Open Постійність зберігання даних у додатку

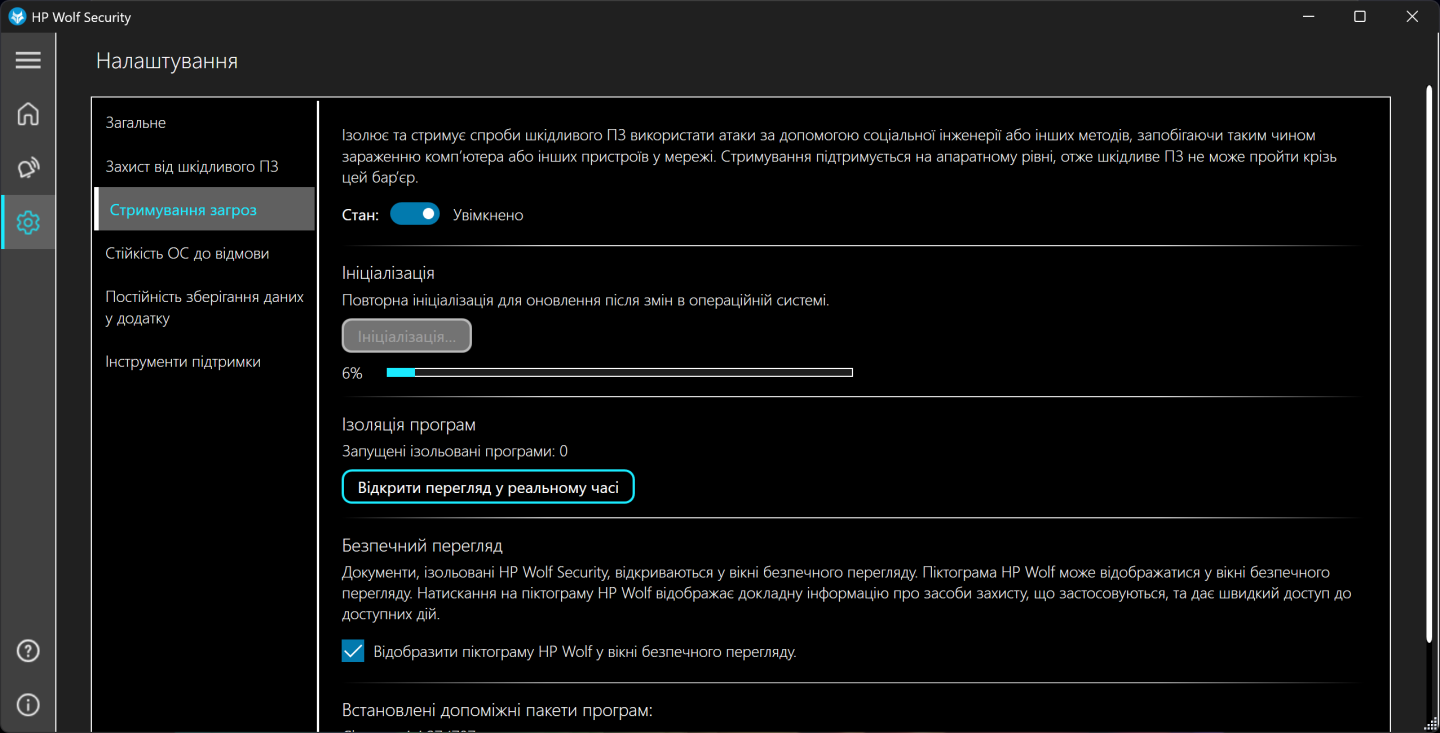pos(204,307)
